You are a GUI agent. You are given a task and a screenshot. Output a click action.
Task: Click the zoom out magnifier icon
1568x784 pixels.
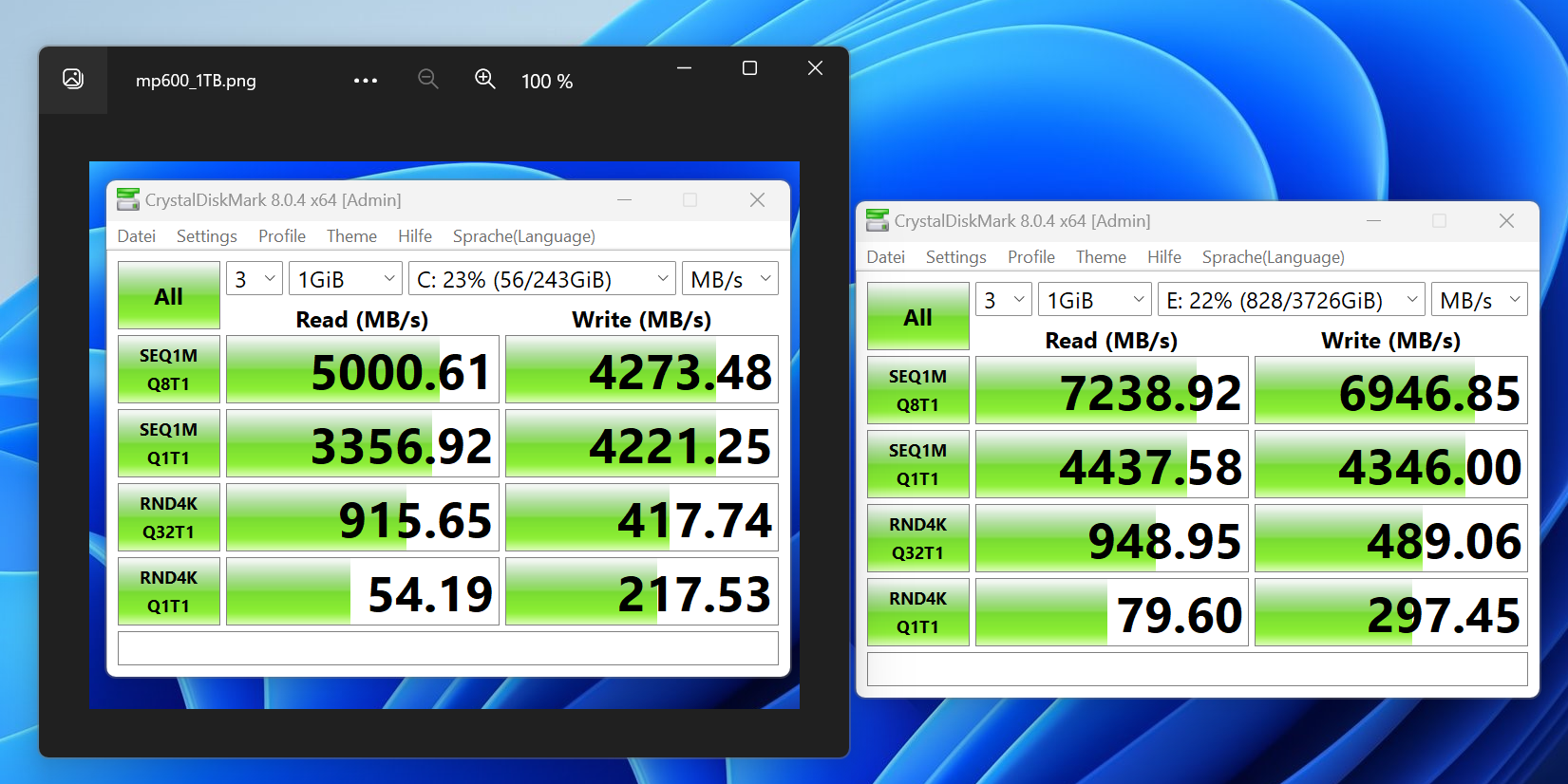[428, 79]
